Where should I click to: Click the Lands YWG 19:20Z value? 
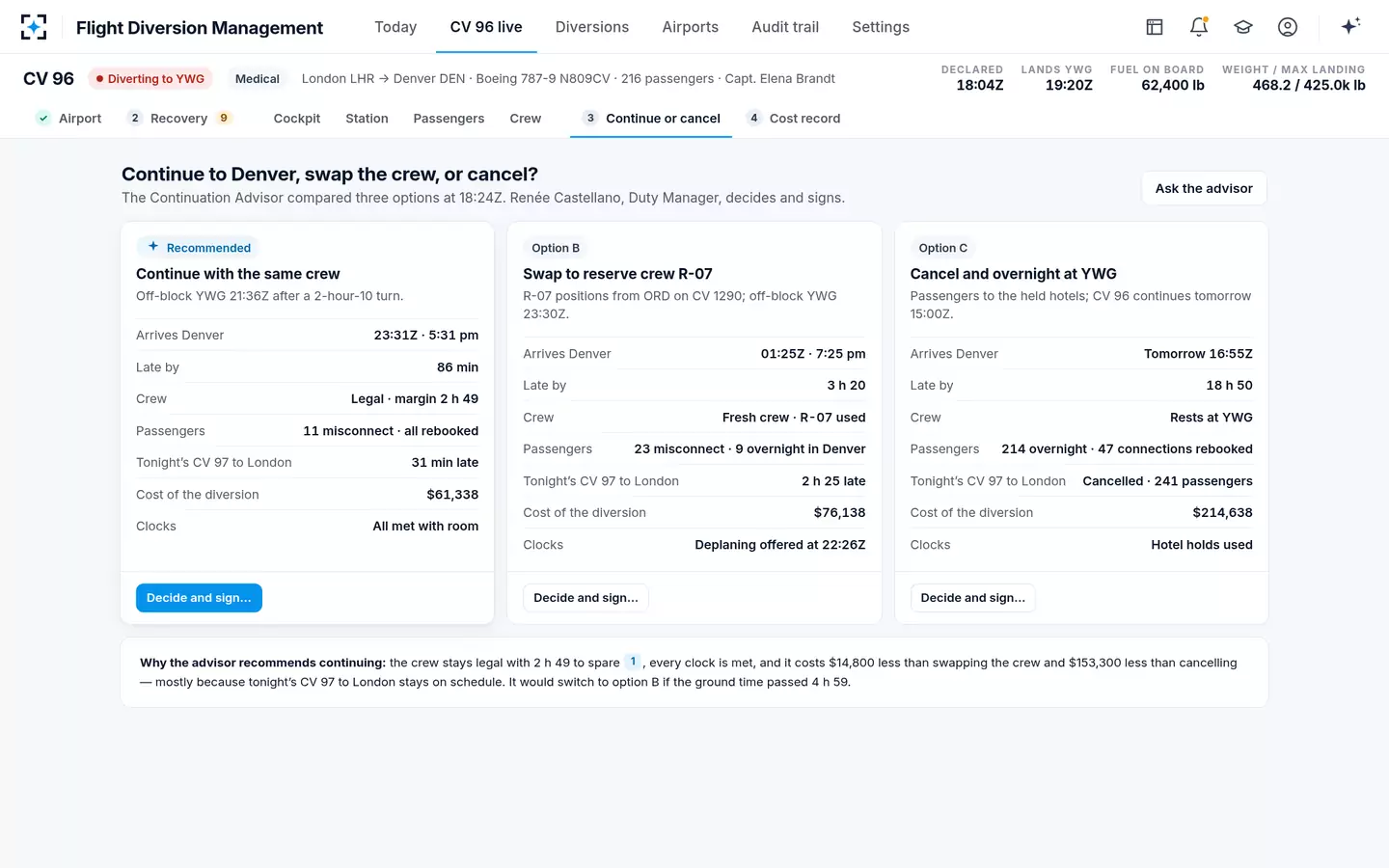1069,85
